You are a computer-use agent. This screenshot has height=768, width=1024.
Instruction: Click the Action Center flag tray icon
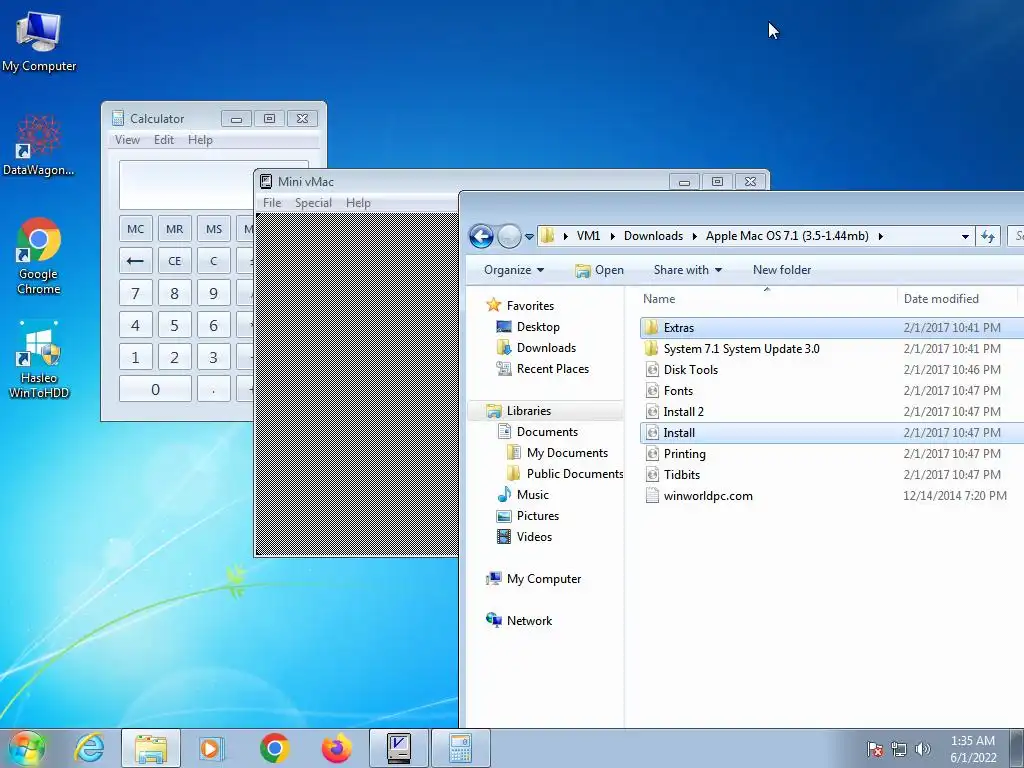[x=875, y=749]
